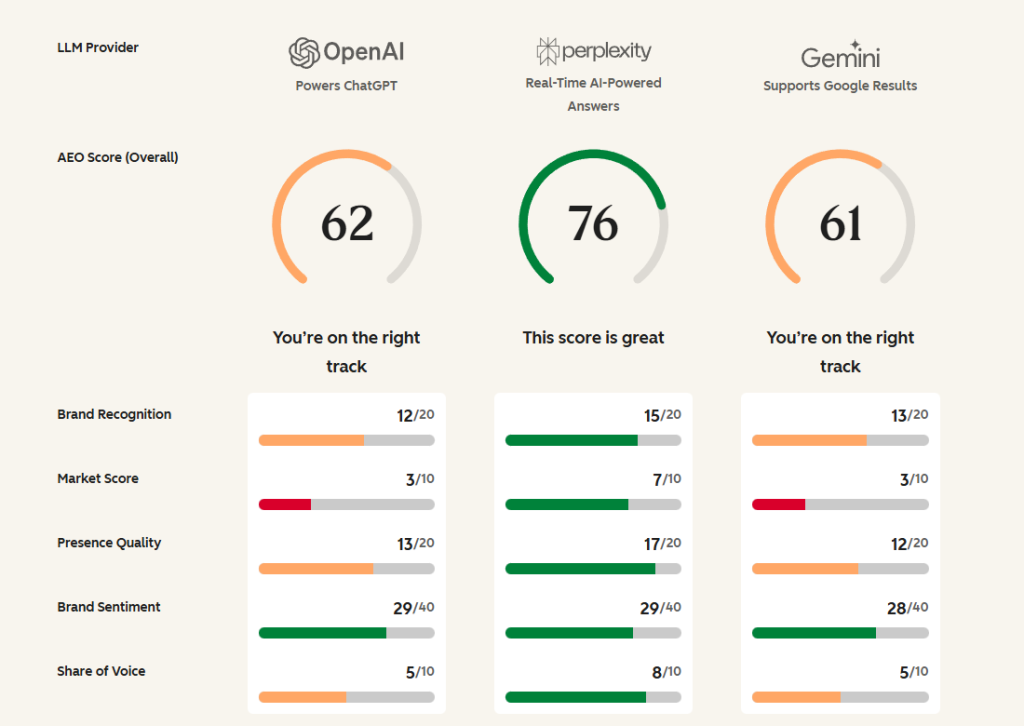The image size is (1024, 726).
Task: Click the Gemini sparkle logo
Action: (856, 46)
